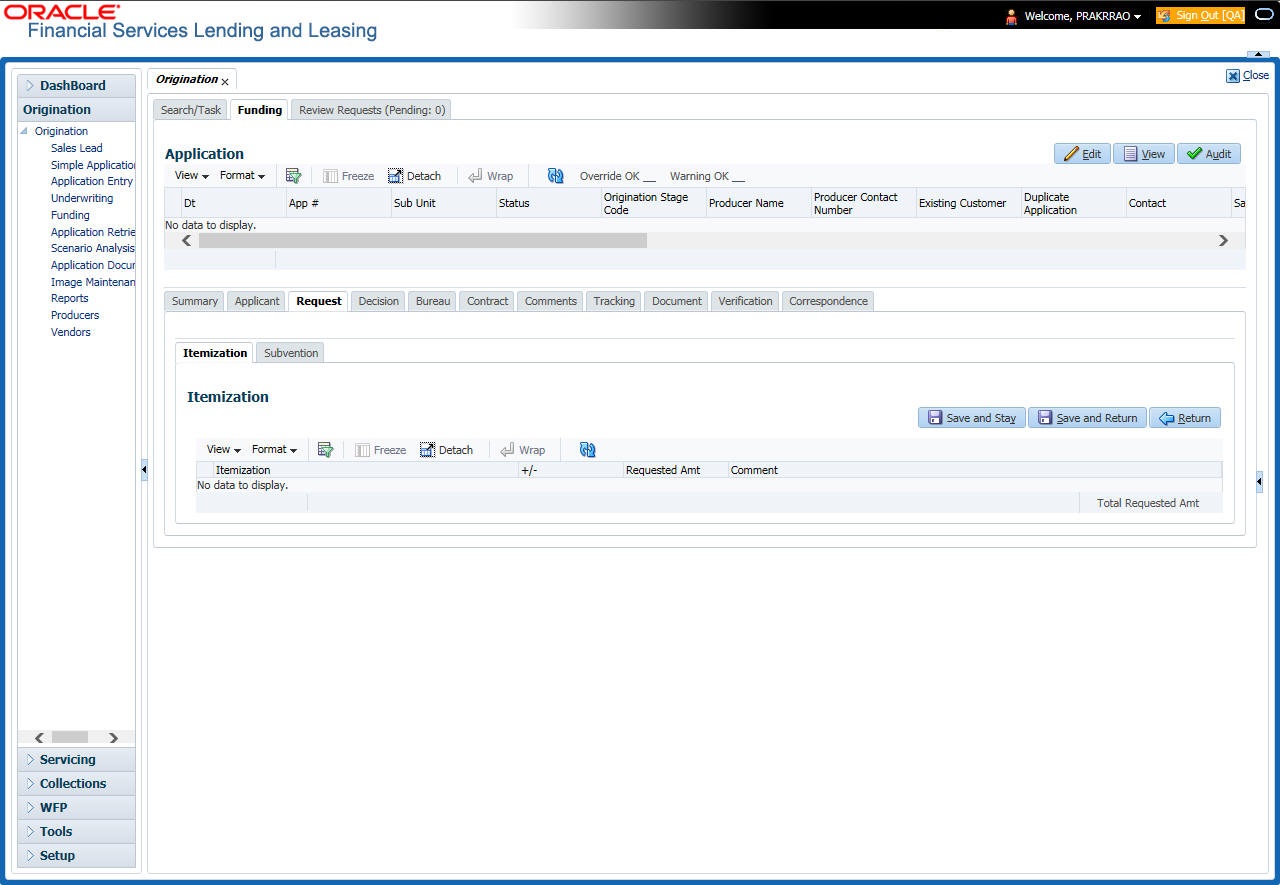Viewport: 1280px width, 885px height.
Task: Open the Decision tab
Action: pos(378,301)
